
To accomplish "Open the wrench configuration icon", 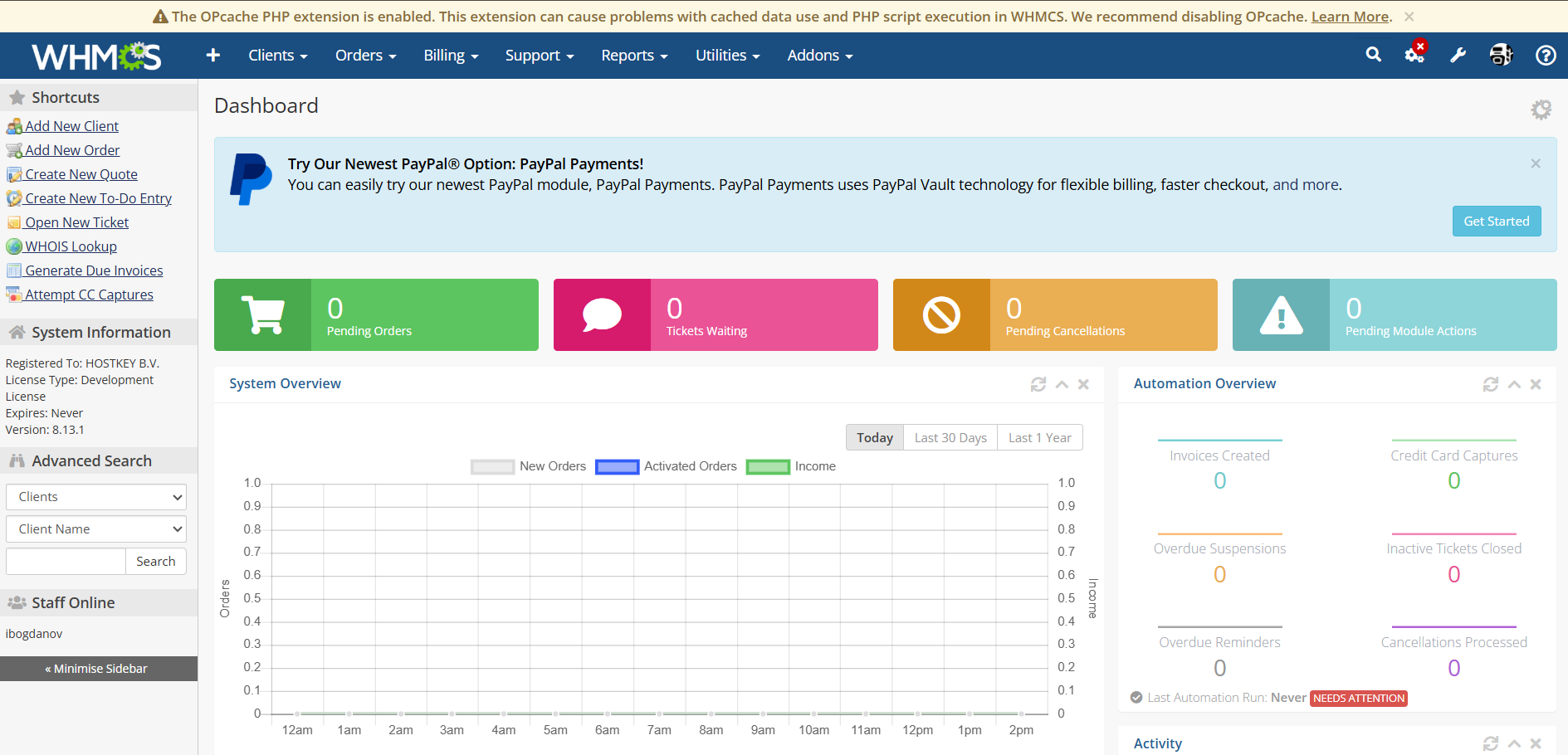I will pyautogui.click(x=1458, y=55).
